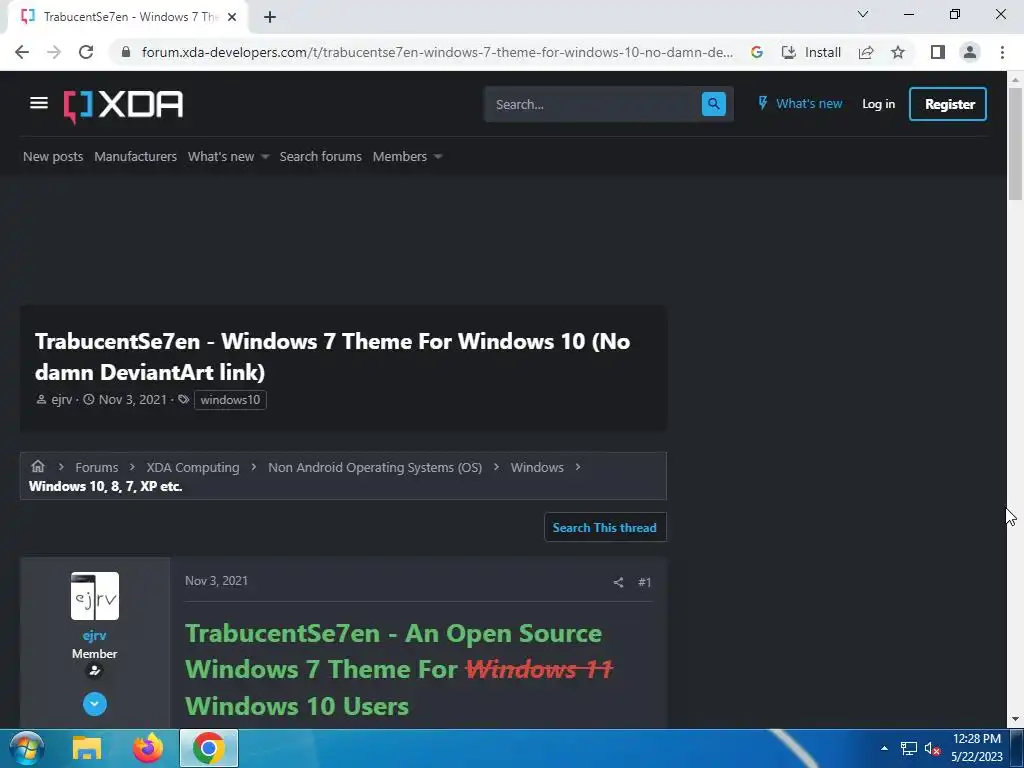Click the share this page icon

coord(866,52)
